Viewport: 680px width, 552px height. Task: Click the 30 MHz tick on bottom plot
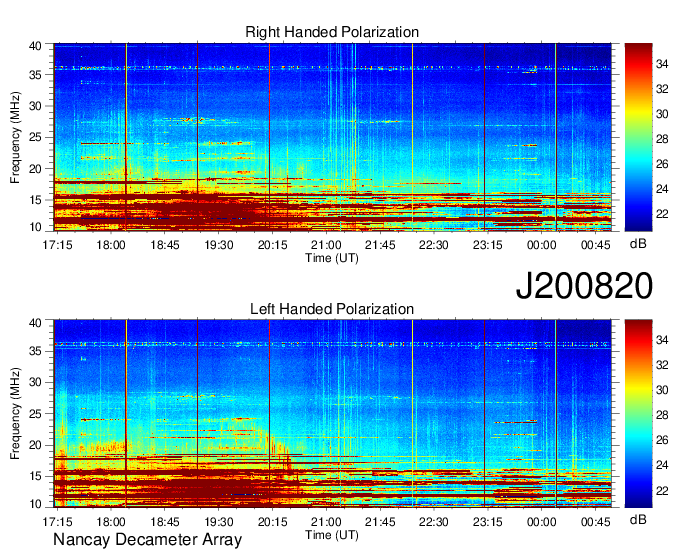(x=36, y=382)
